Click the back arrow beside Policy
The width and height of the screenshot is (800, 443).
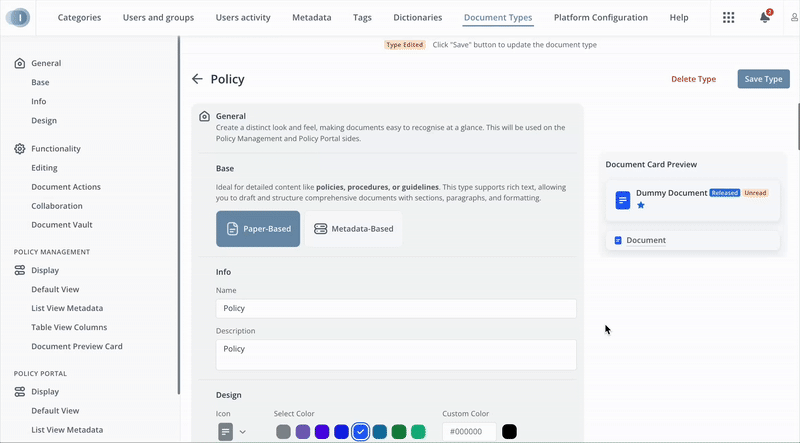click(197, 79)
